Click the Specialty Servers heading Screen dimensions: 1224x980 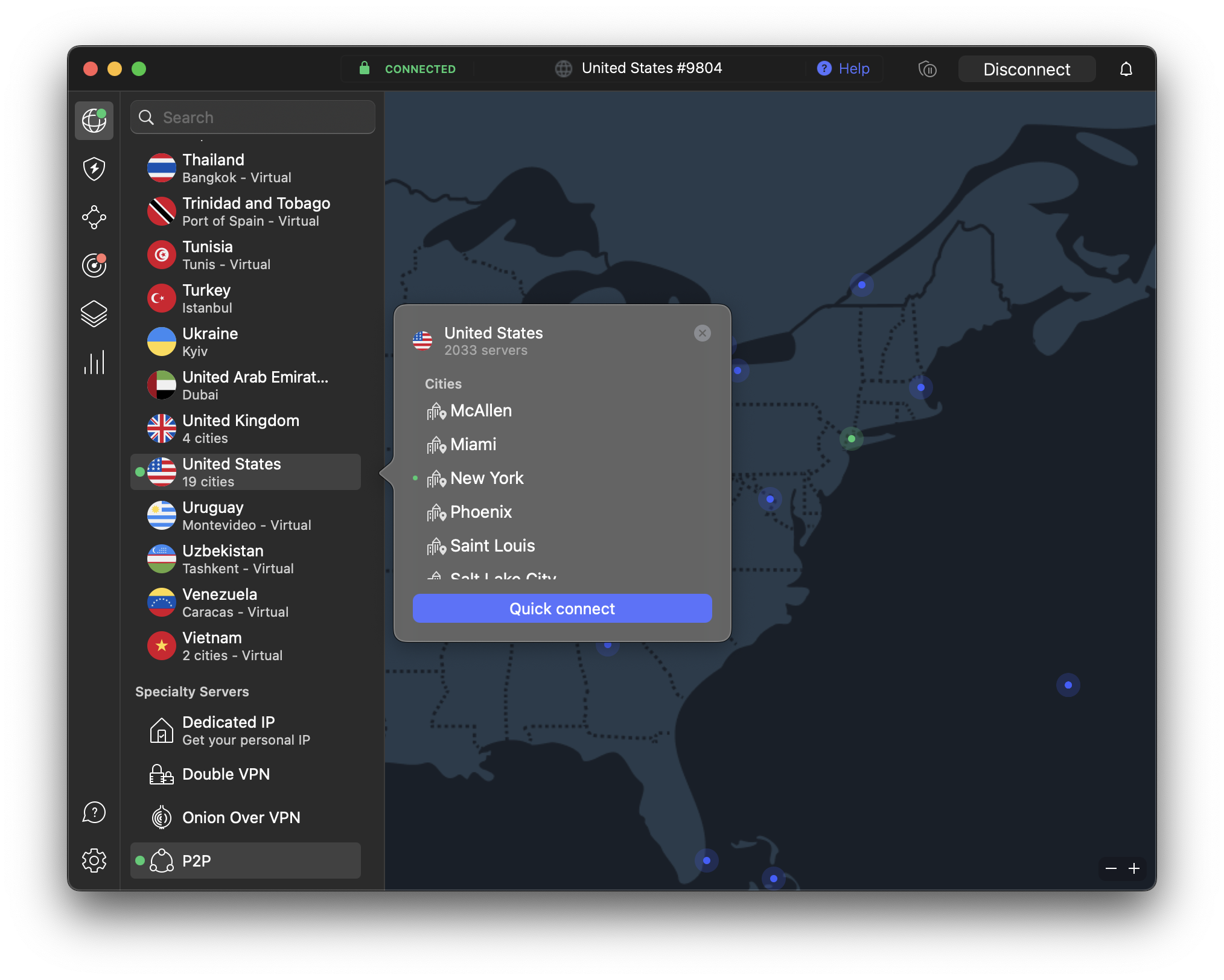192,692
